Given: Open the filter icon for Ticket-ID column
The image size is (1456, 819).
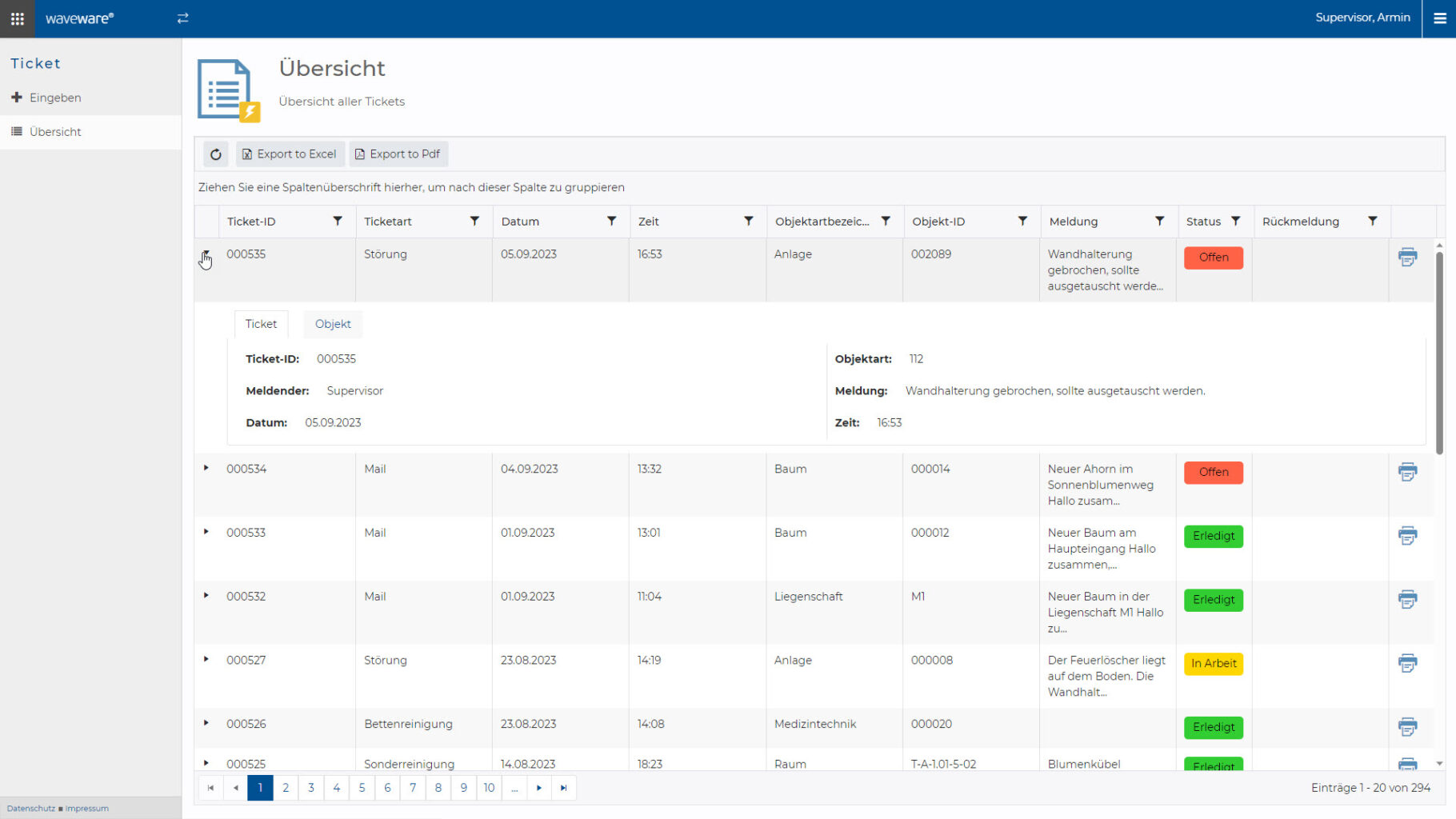Looking at the screenshot, I should point(338,222).
